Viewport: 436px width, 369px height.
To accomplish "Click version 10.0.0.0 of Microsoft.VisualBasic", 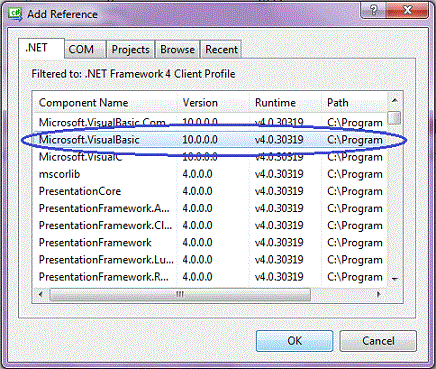I will (200, 140).
